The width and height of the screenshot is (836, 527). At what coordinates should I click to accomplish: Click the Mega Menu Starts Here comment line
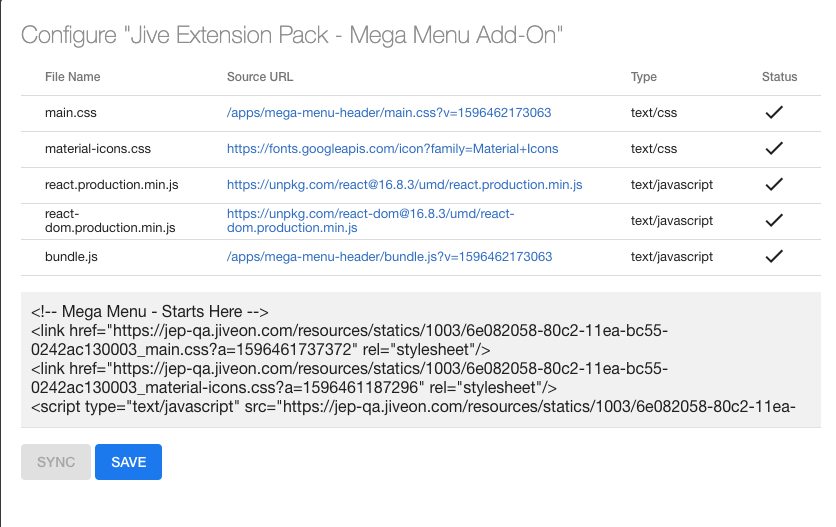tap(150, 311)
